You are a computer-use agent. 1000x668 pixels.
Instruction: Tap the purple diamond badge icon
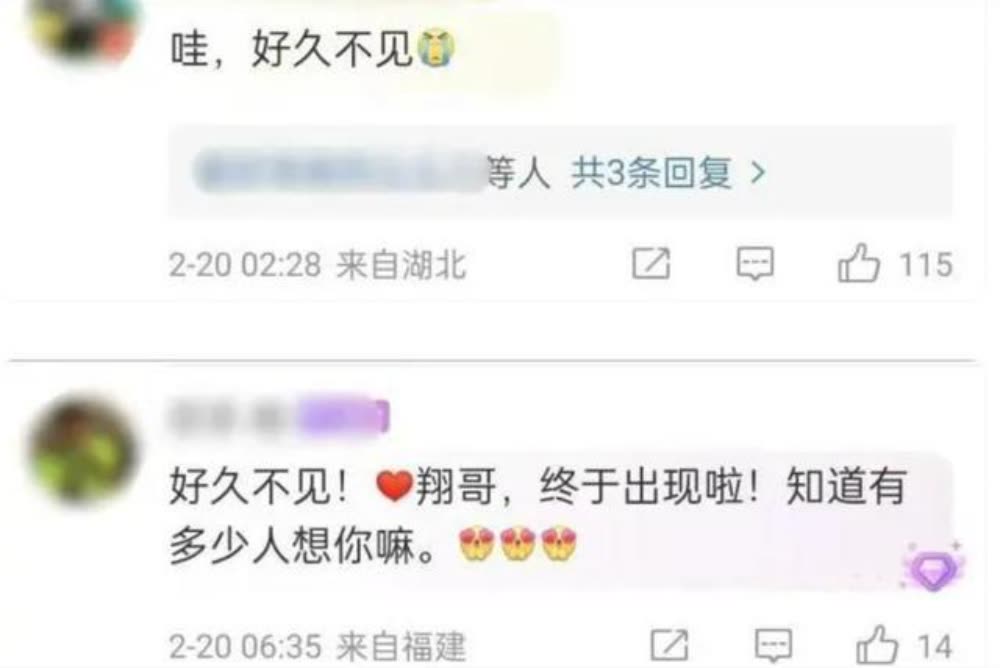[x=933, y=568]
